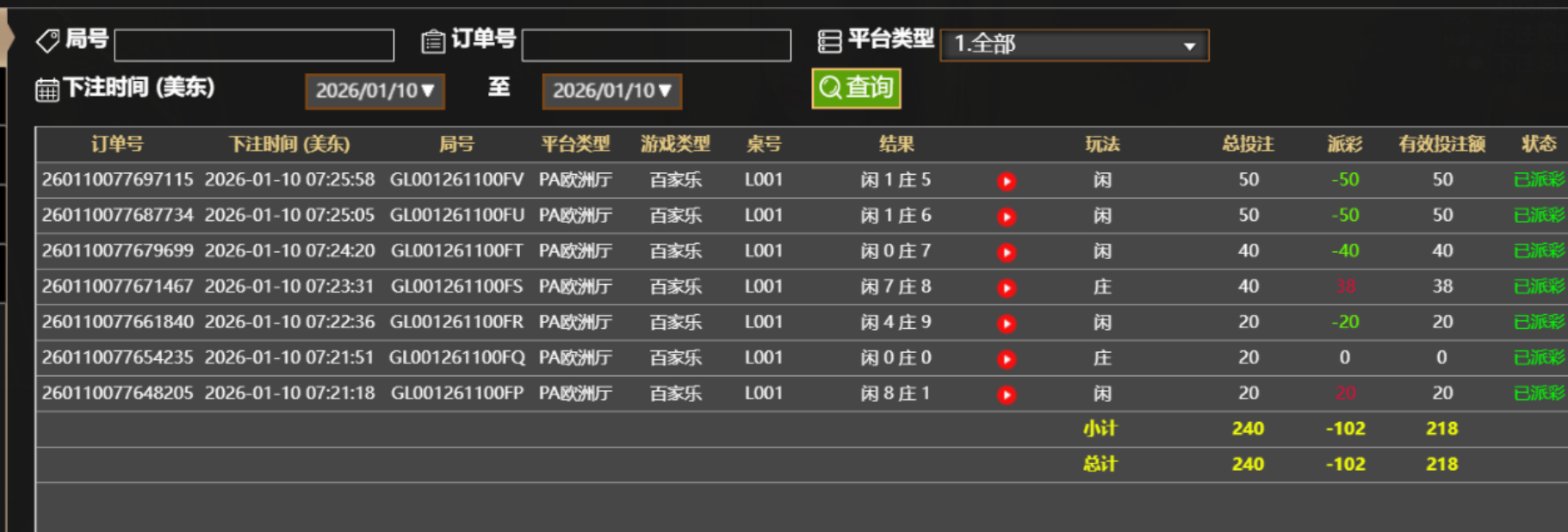Focus the 订单号 input field
Viewport: 1568px width, 532px height.
tap(656, 45)
